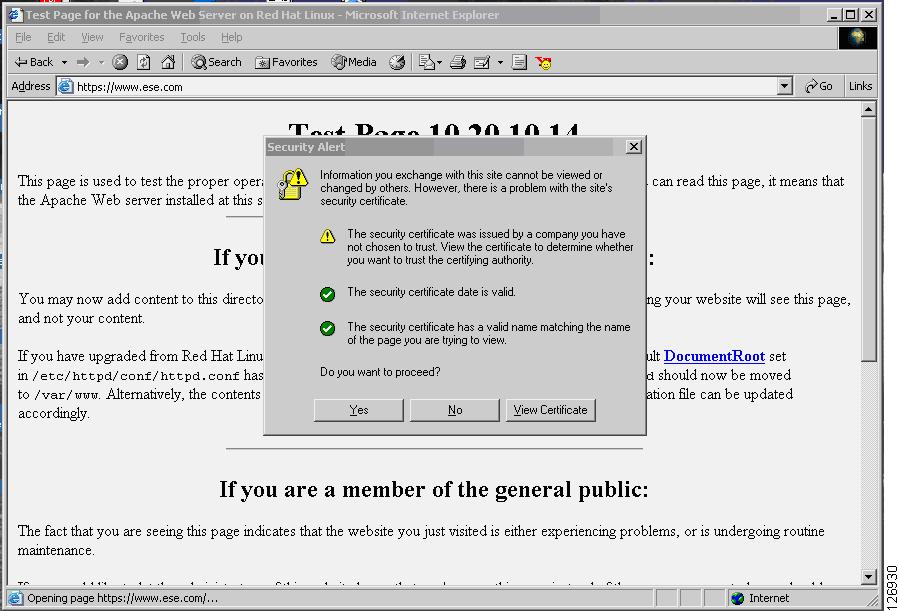Open the Mail dropdown arrow
Screen dimensions: 899x611
tap(440, 62)
